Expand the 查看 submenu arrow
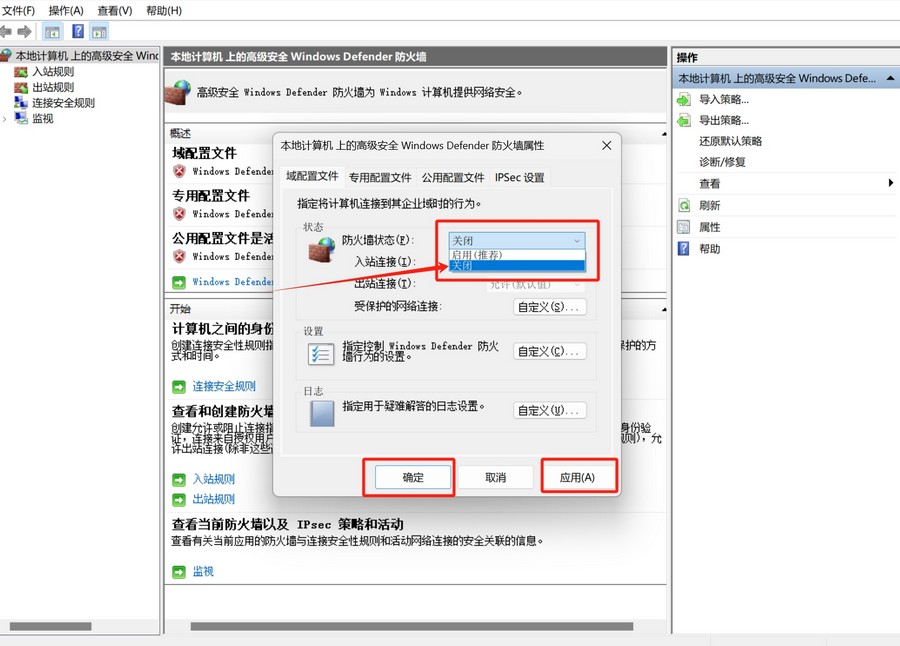The image size is (900, 646). tap(890, 183)
